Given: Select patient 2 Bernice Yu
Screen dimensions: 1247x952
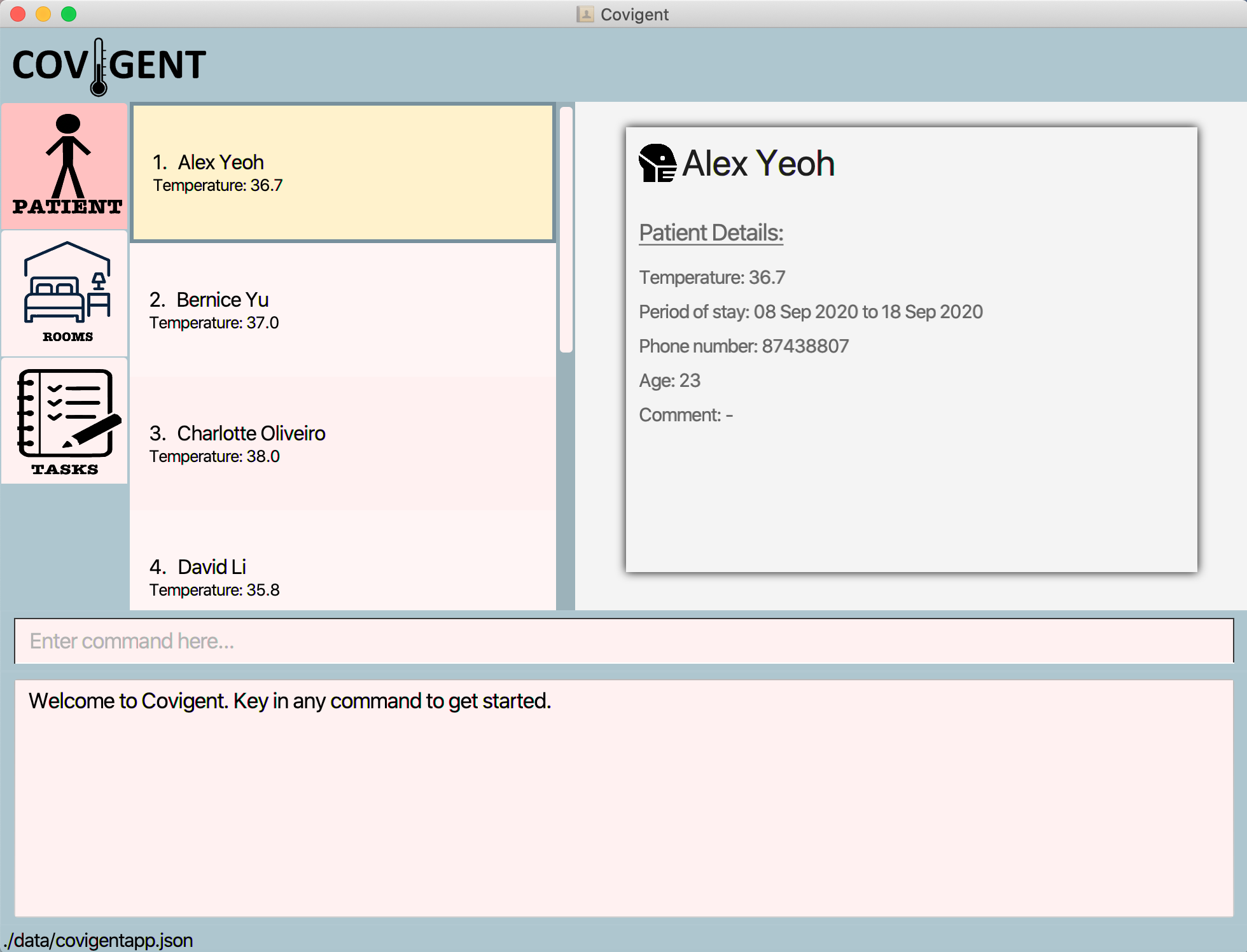Looking at the screenshot, I should [x=343, y=311].
